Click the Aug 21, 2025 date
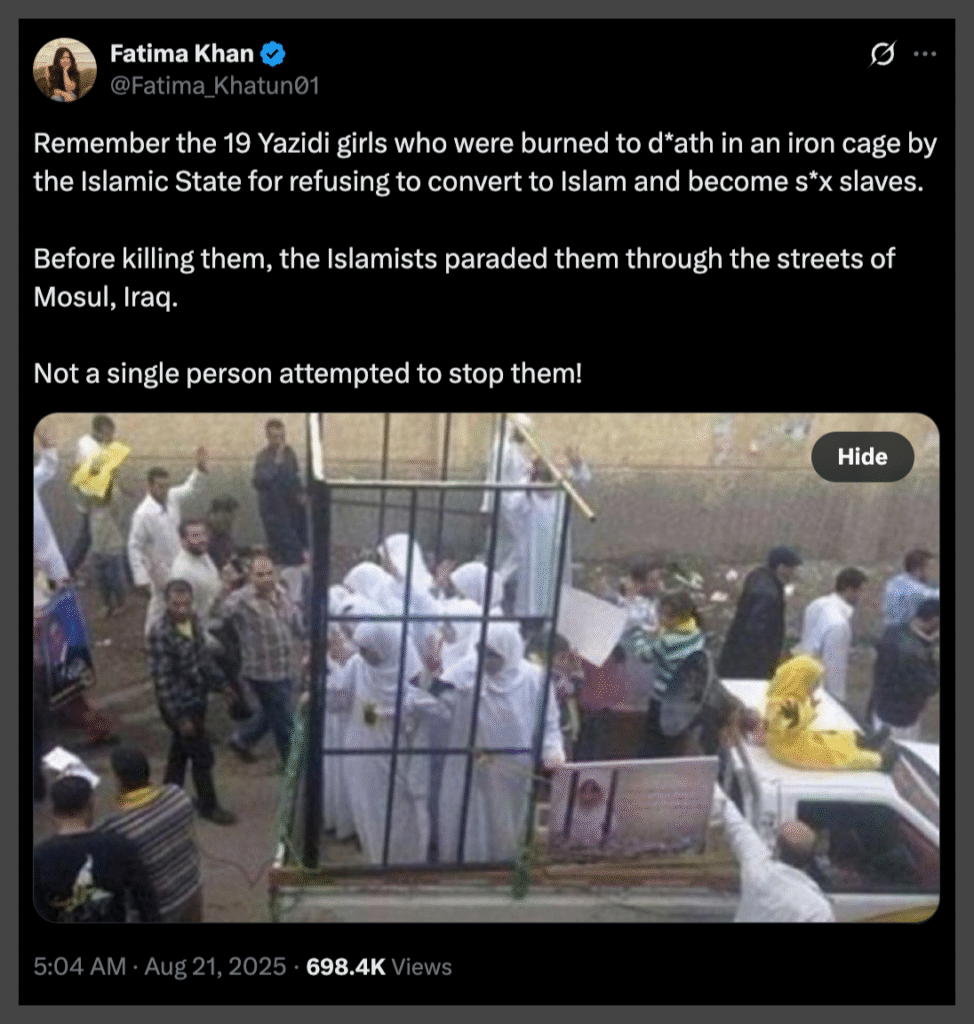 tap(215, 966)
